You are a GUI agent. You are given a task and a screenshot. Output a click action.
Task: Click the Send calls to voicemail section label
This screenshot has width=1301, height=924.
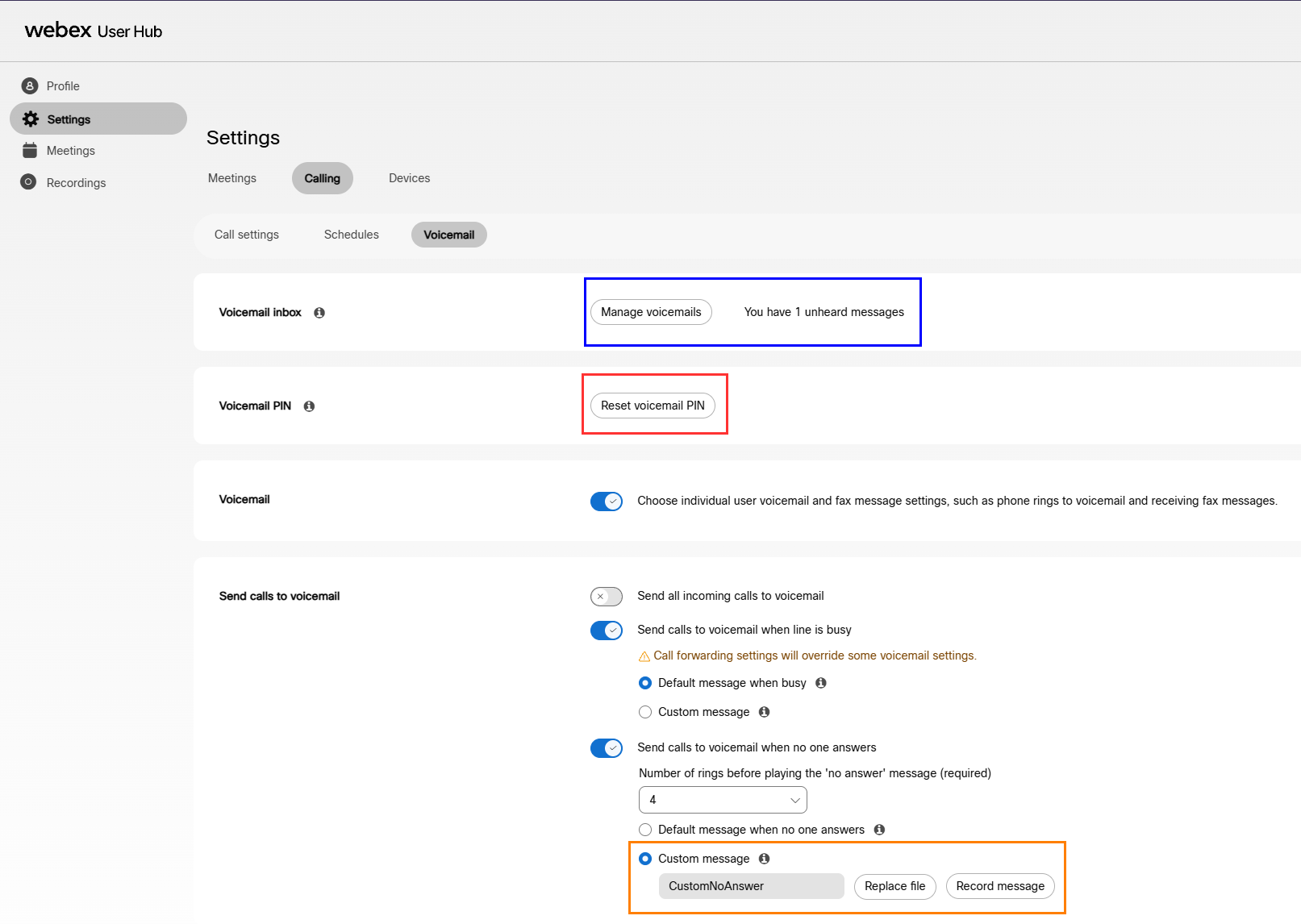pyautogui.click(x=279, y=596)
